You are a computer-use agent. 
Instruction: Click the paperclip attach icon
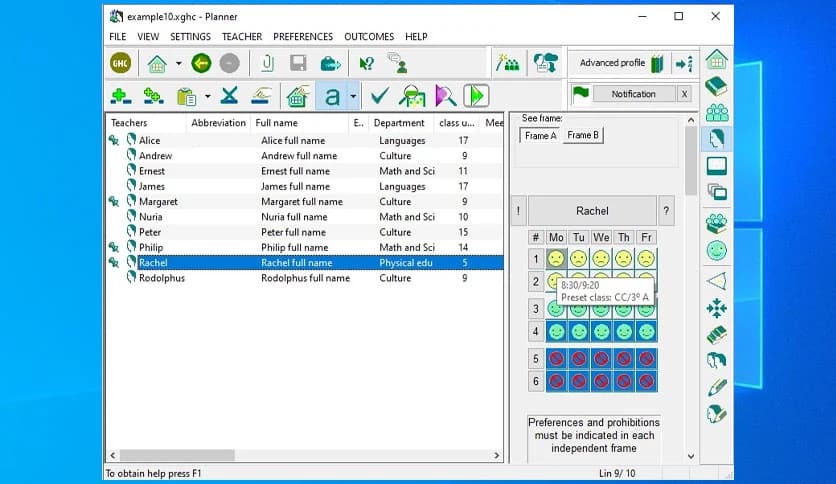pos(267,63)
